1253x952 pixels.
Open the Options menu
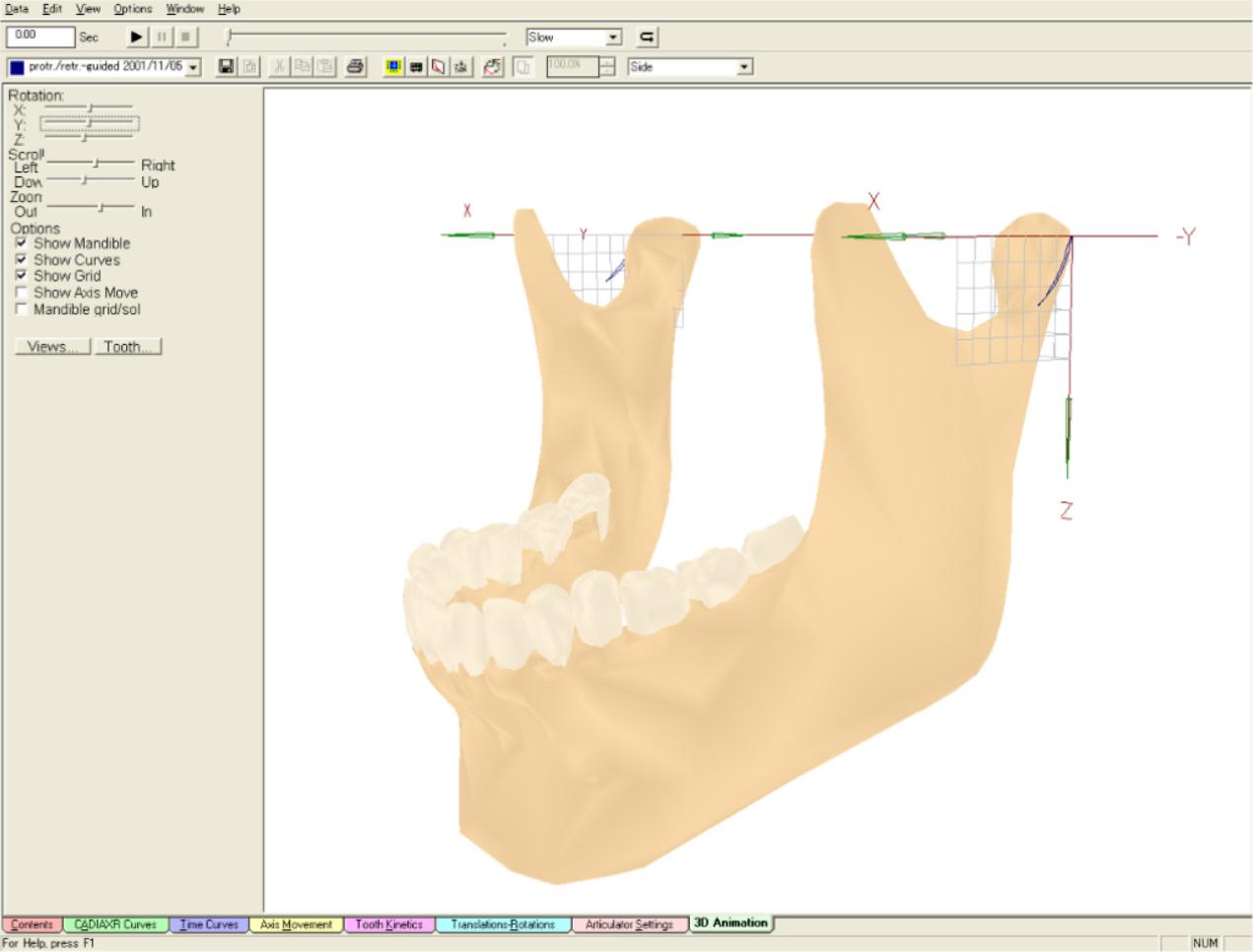132,9
